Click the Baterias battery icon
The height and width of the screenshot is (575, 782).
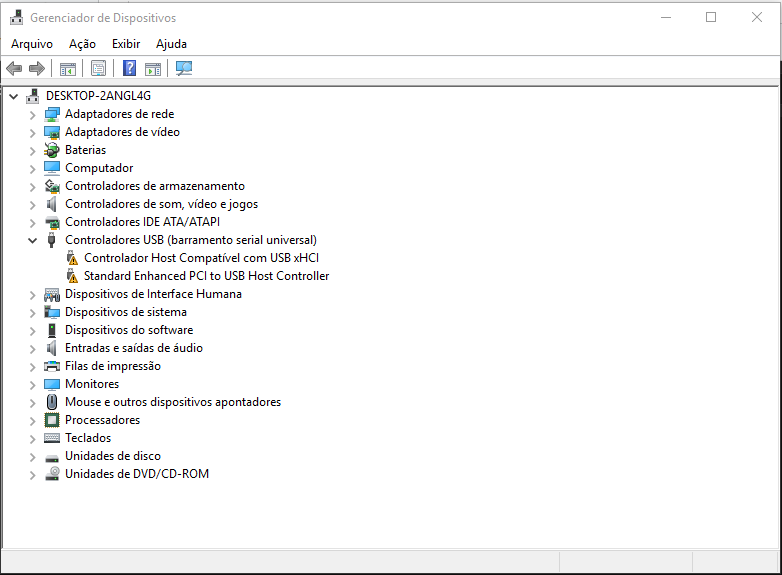[52, 150]
